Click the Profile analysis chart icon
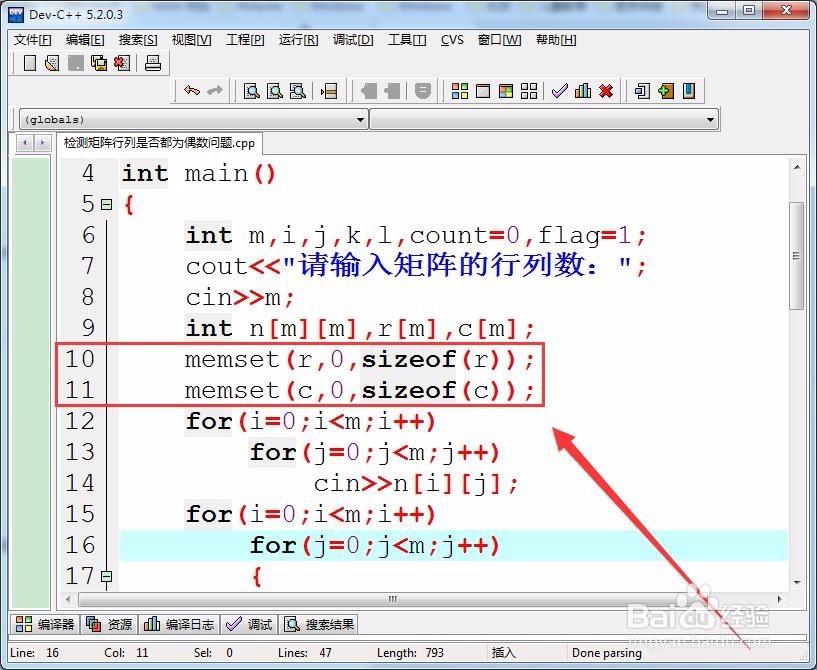 click(x=583, y=91)
